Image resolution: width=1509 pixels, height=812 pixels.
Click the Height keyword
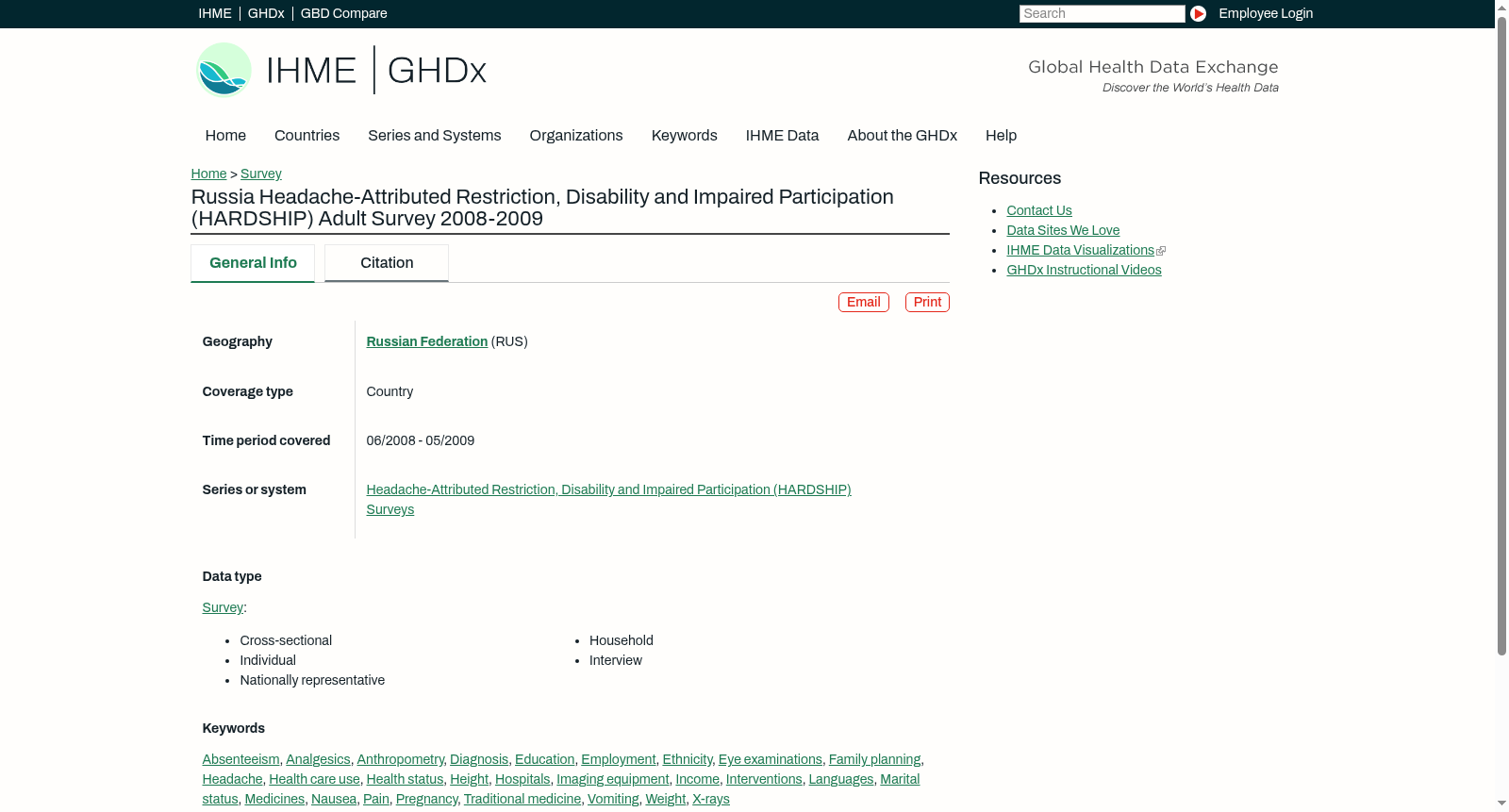click(x=469, y=780)
